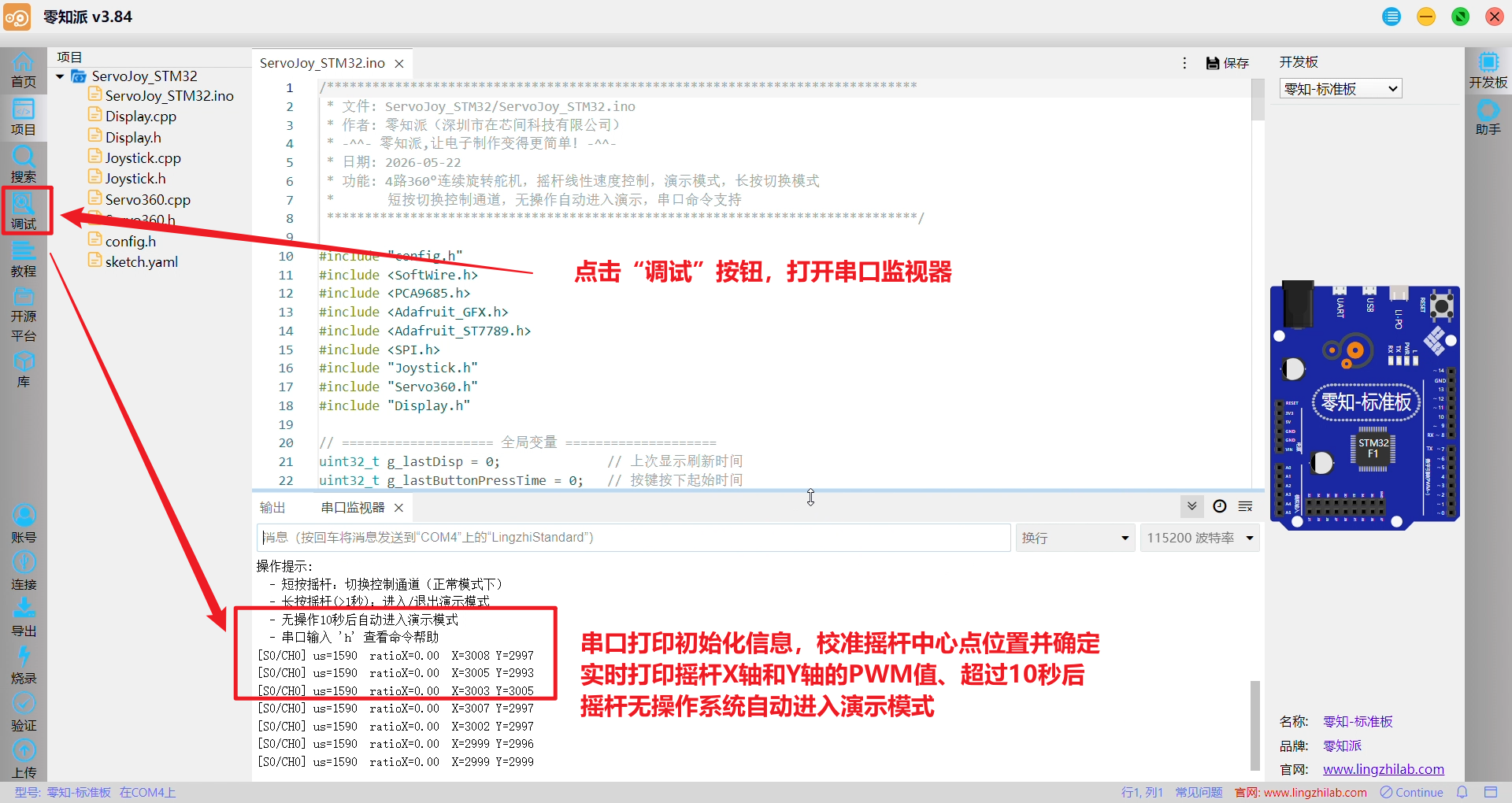Click the 连接 connect icon
Viewport: 1512px width, 803px height.
24,572
